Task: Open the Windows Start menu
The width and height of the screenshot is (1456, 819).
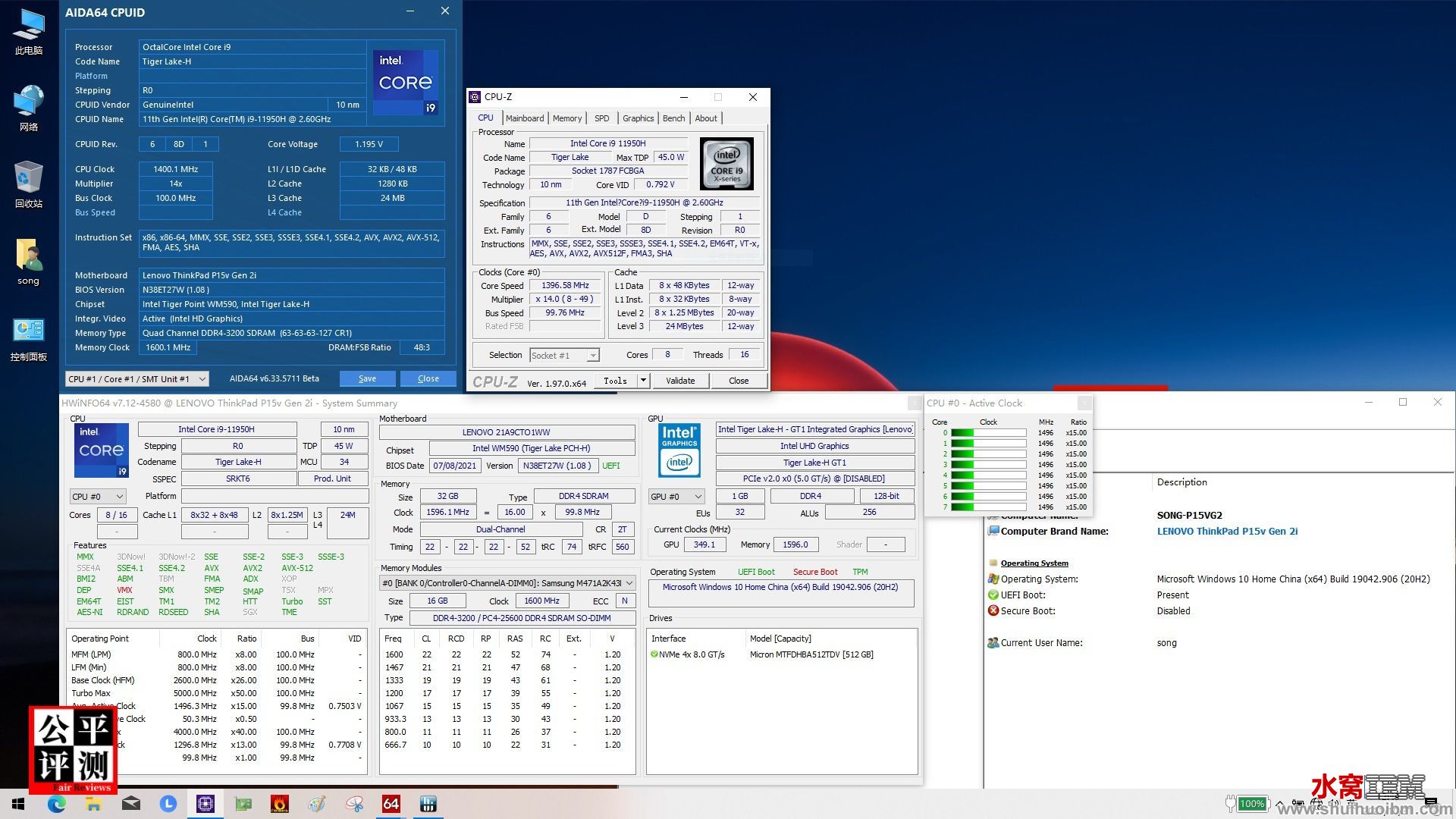Action: (18, 804)
